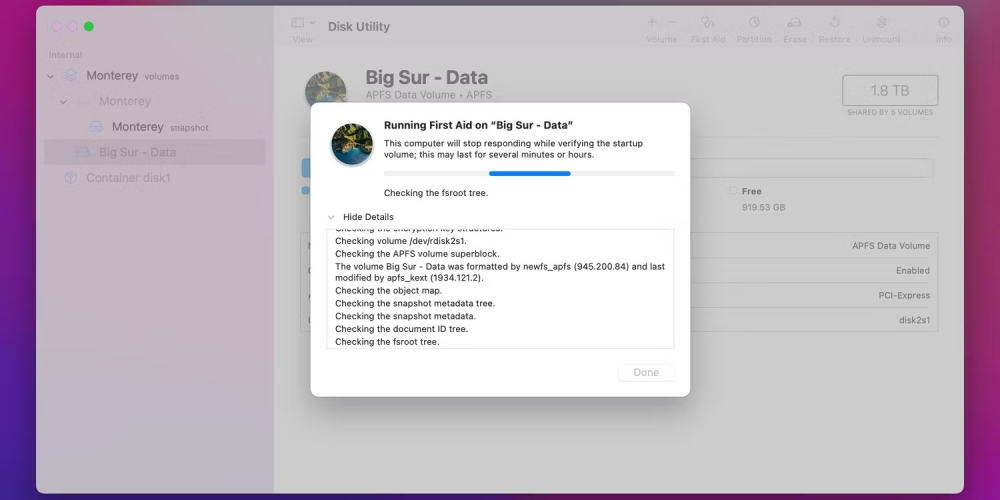This screenshot has width=1000, height=500.
Task: Click the 'PCI-Express' connection value
Action: click(x=904, y=295)
